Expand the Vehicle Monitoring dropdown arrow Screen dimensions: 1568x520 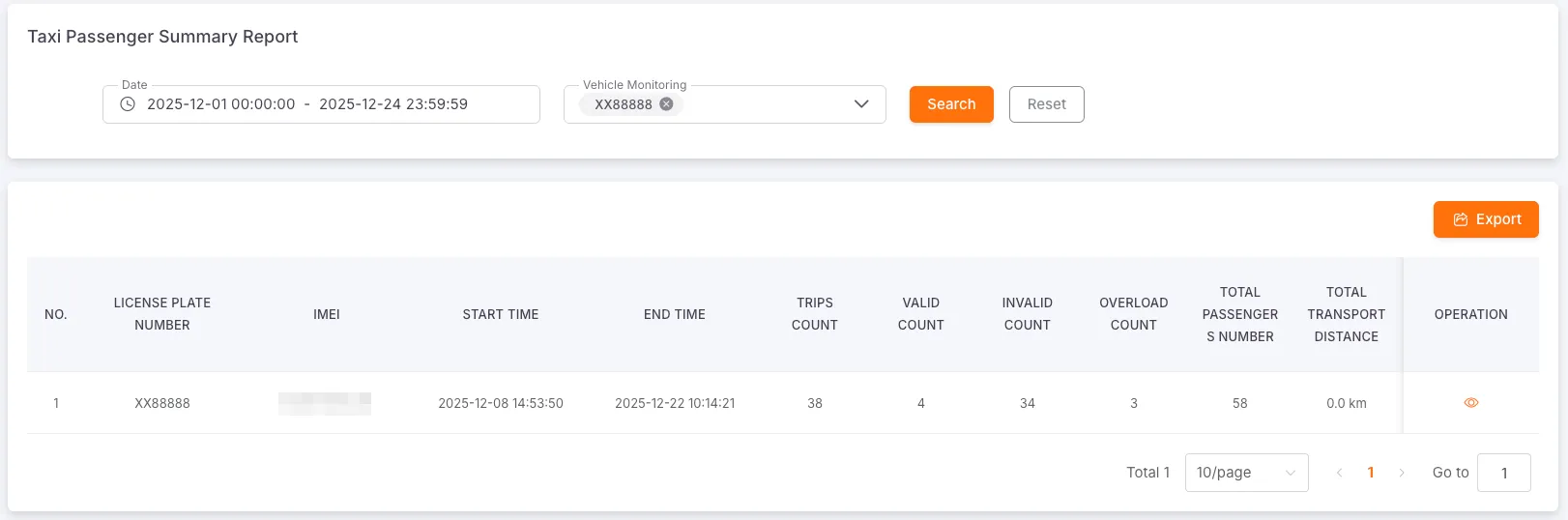tap(861, 104)
